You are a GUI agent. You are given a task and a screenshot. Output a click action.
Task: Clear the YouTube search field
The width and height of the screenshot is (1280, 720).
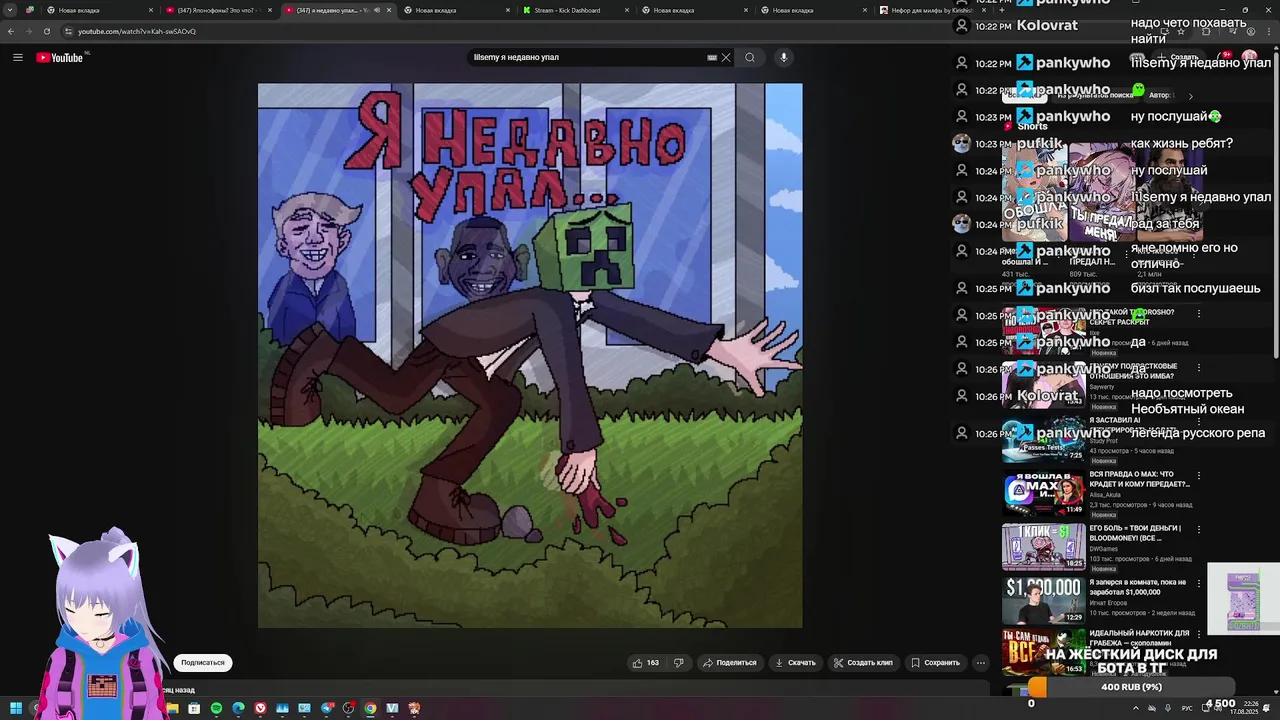pyautogui.click(x=726, y=57)
